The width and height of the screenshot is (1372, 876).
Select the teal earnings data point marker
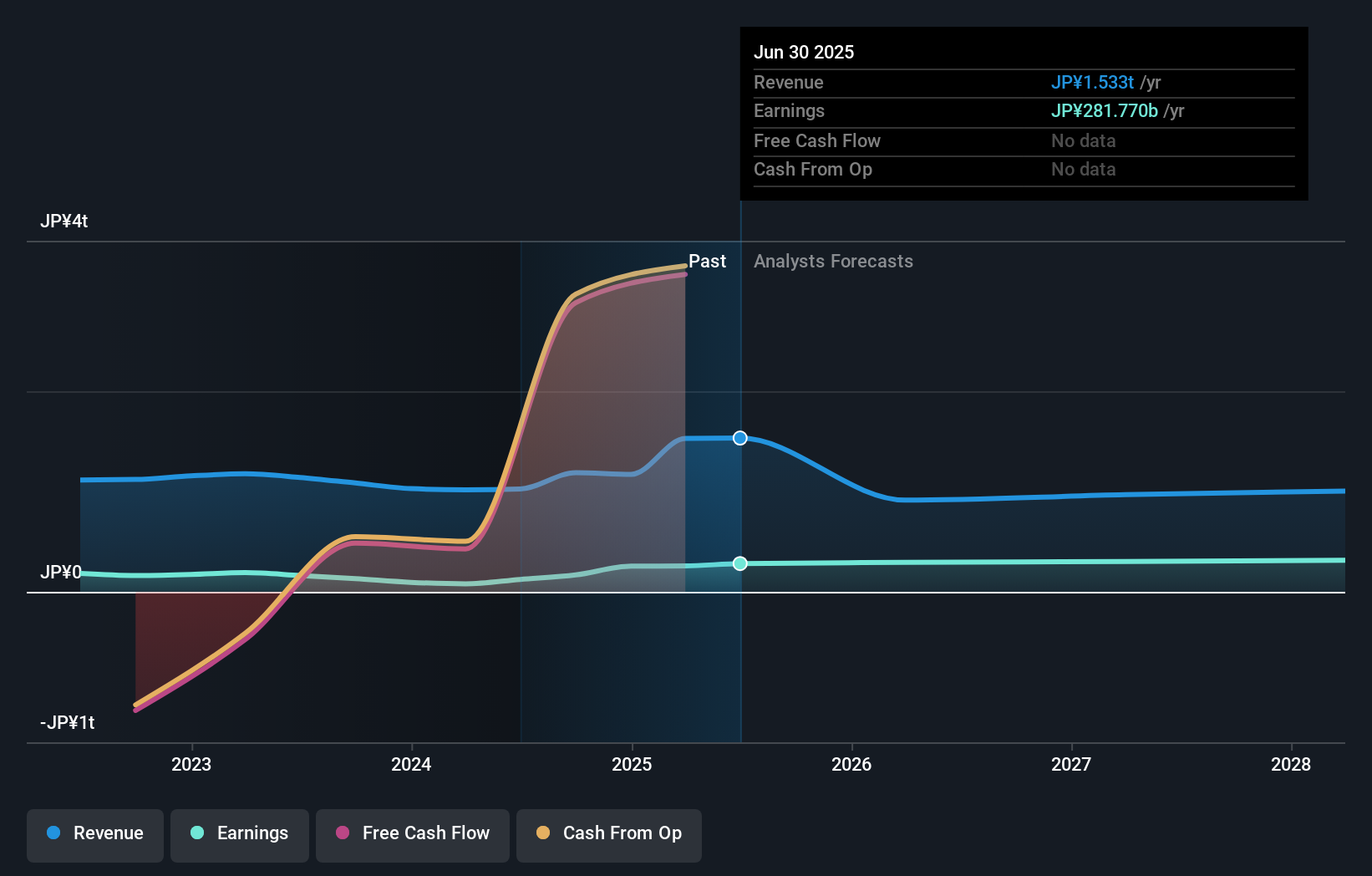tap(739, 563)
